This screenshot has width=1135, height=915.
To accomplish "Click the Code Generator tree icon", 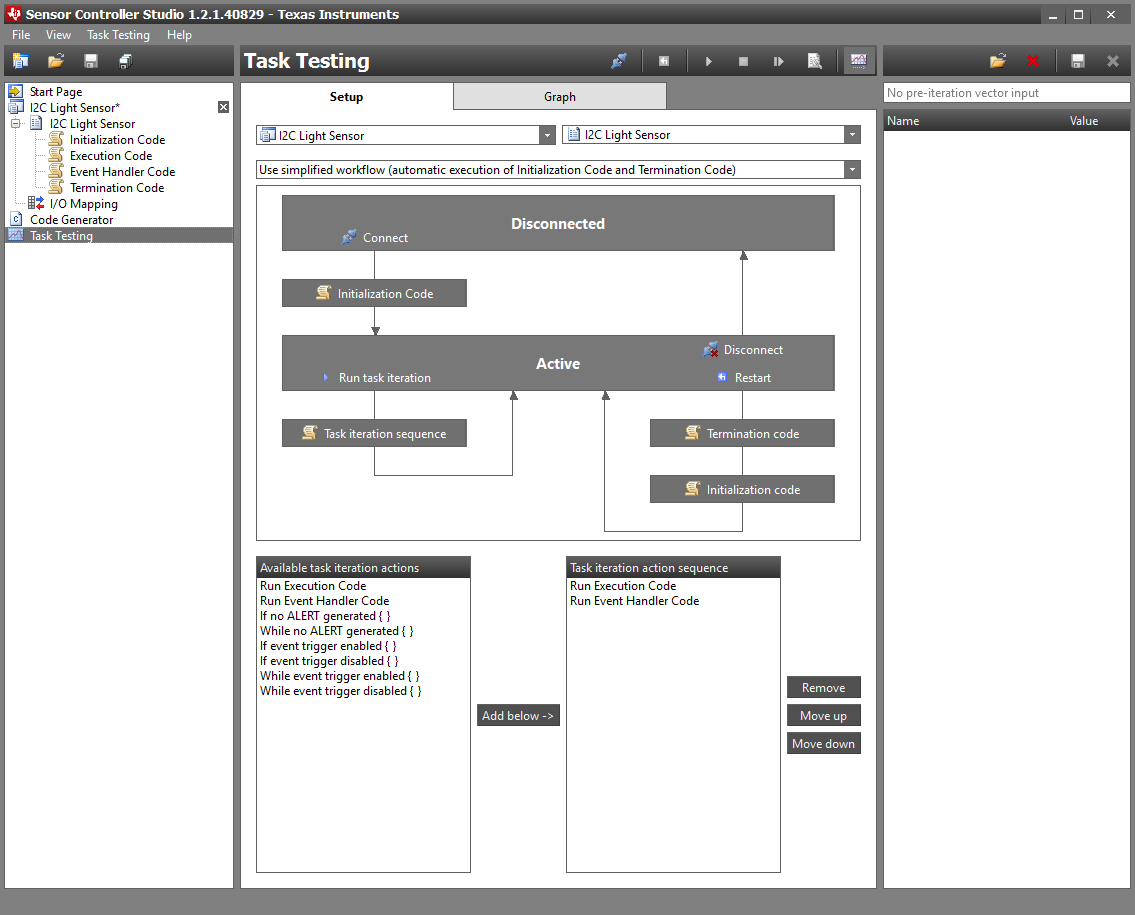I will (16, 219).
